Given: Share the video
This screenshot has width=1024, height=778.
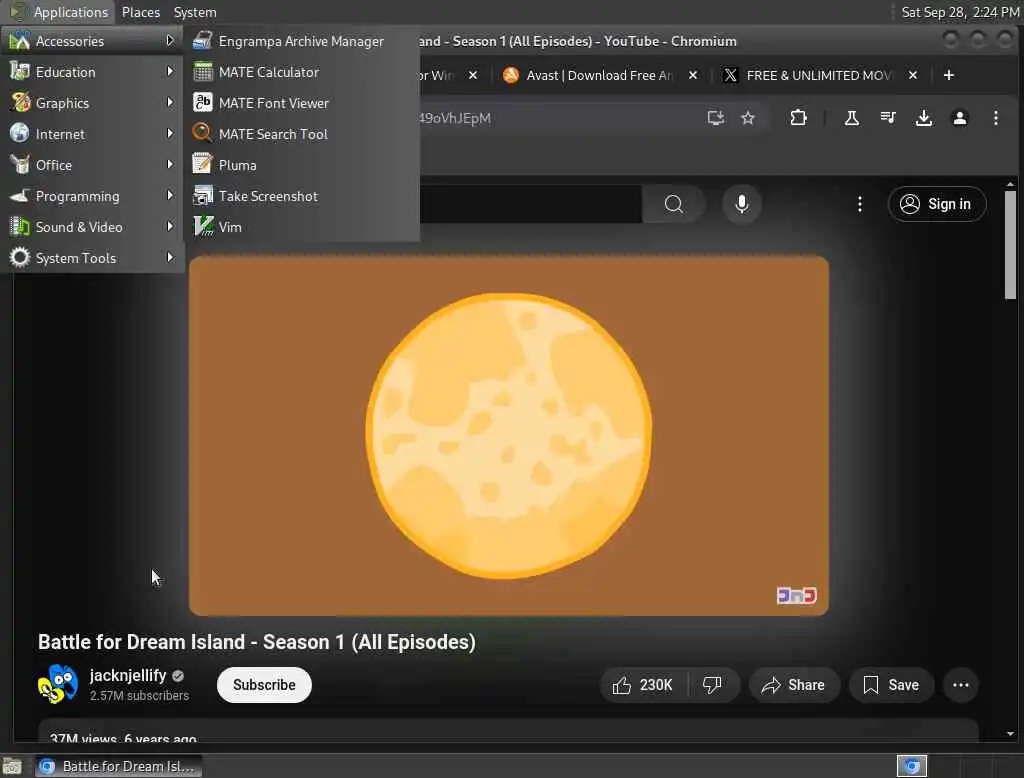Looking at the screenshot, I should click(793, 685).
